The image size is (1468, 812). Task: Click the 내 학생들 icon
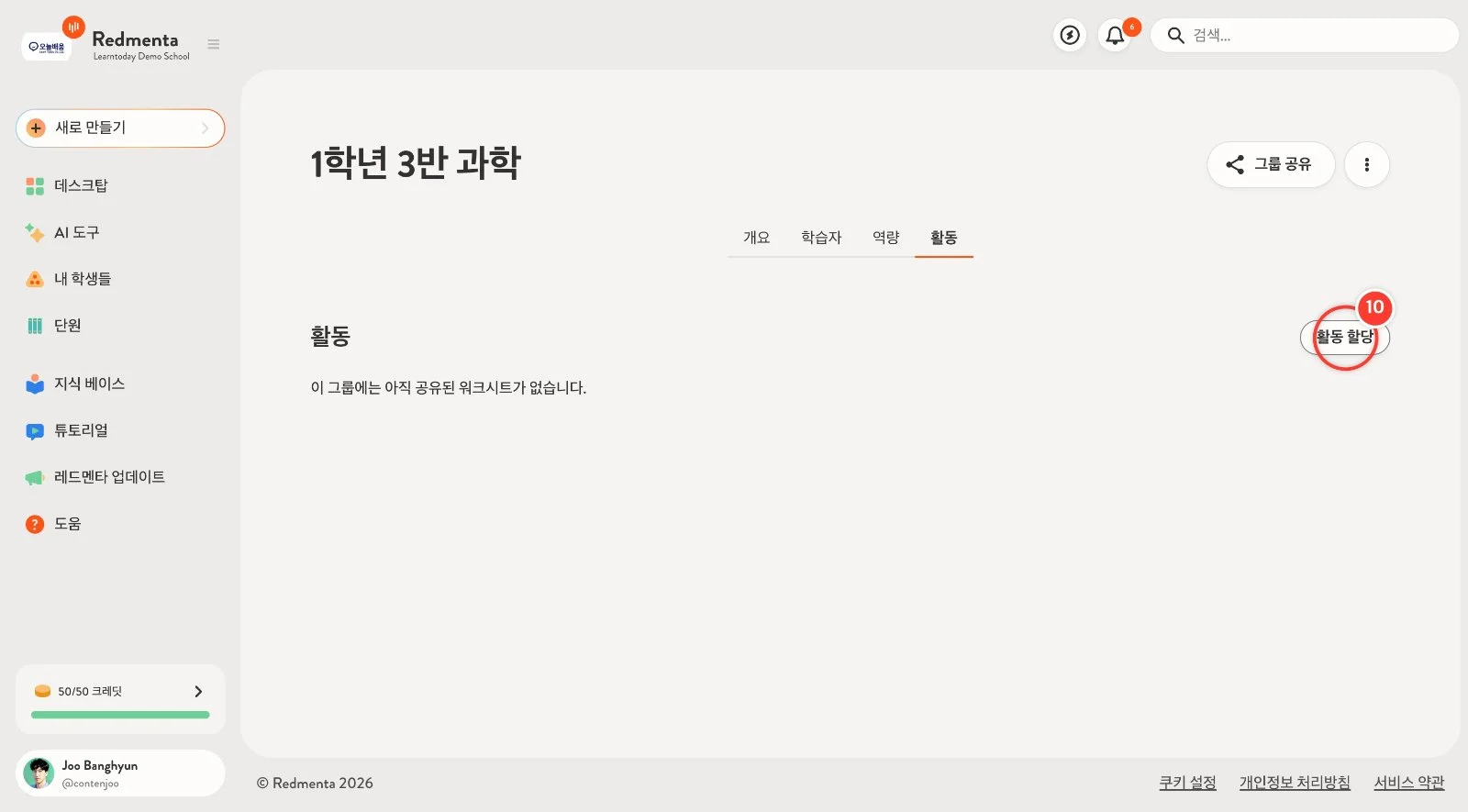click(x=35, y=279)
